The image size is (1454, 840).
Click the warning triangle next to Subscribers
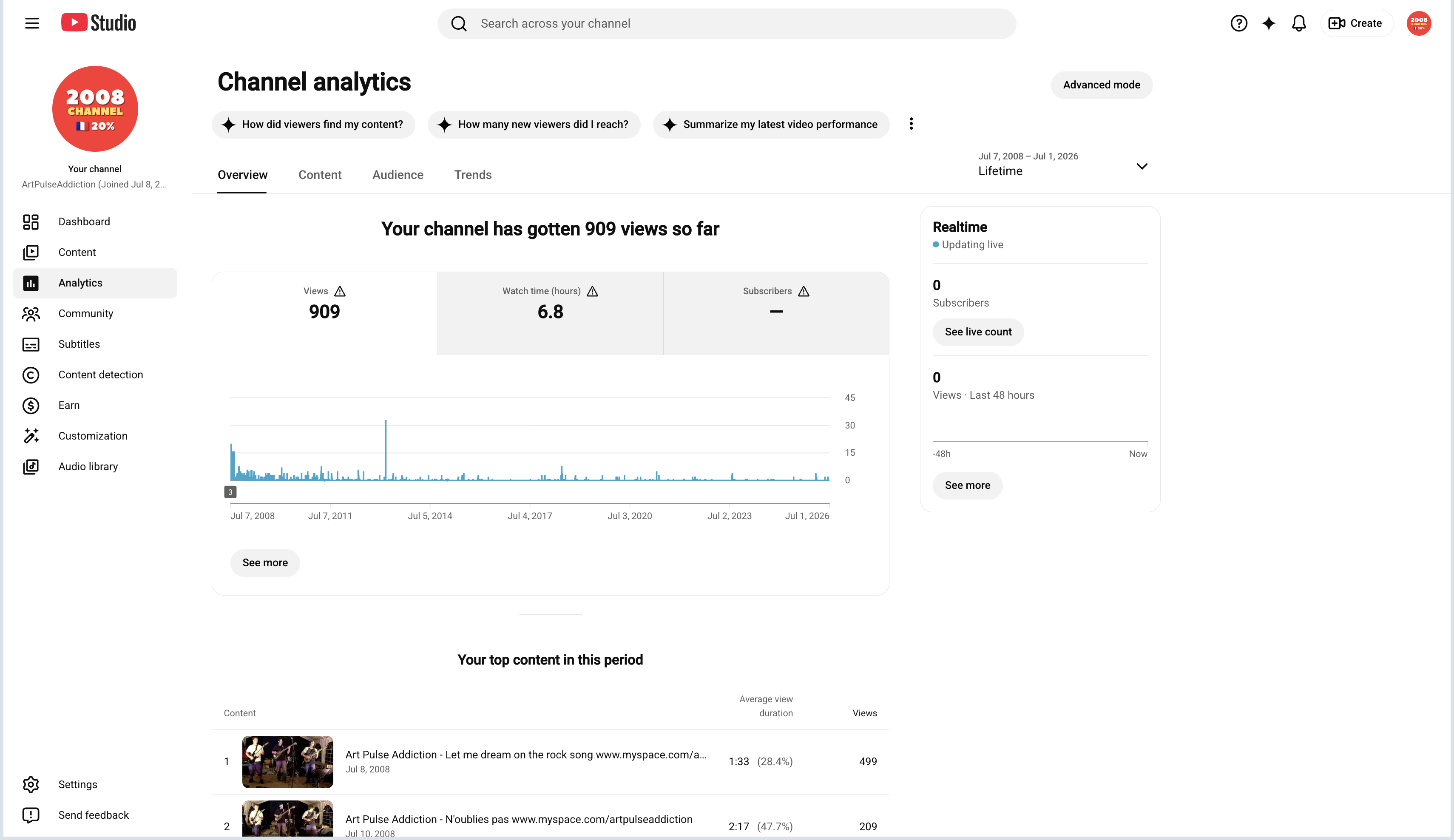[x=804, y=291]
